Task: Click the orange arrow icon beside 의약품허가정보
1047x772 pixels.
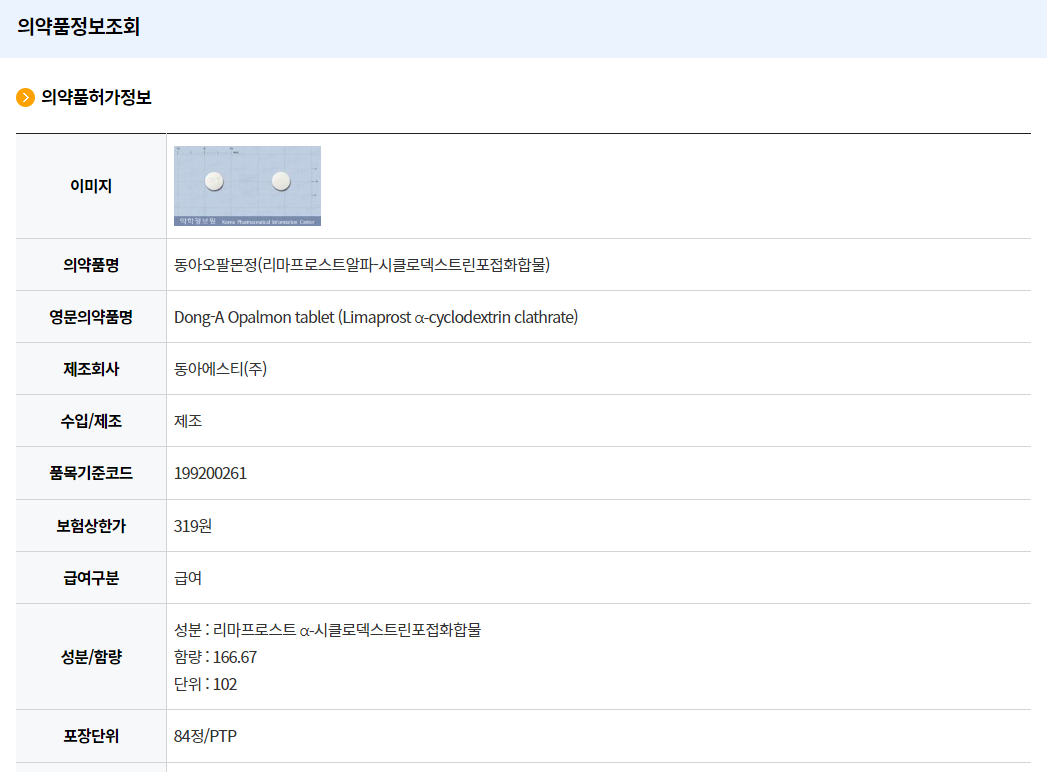Action: (x=25, y=98)
